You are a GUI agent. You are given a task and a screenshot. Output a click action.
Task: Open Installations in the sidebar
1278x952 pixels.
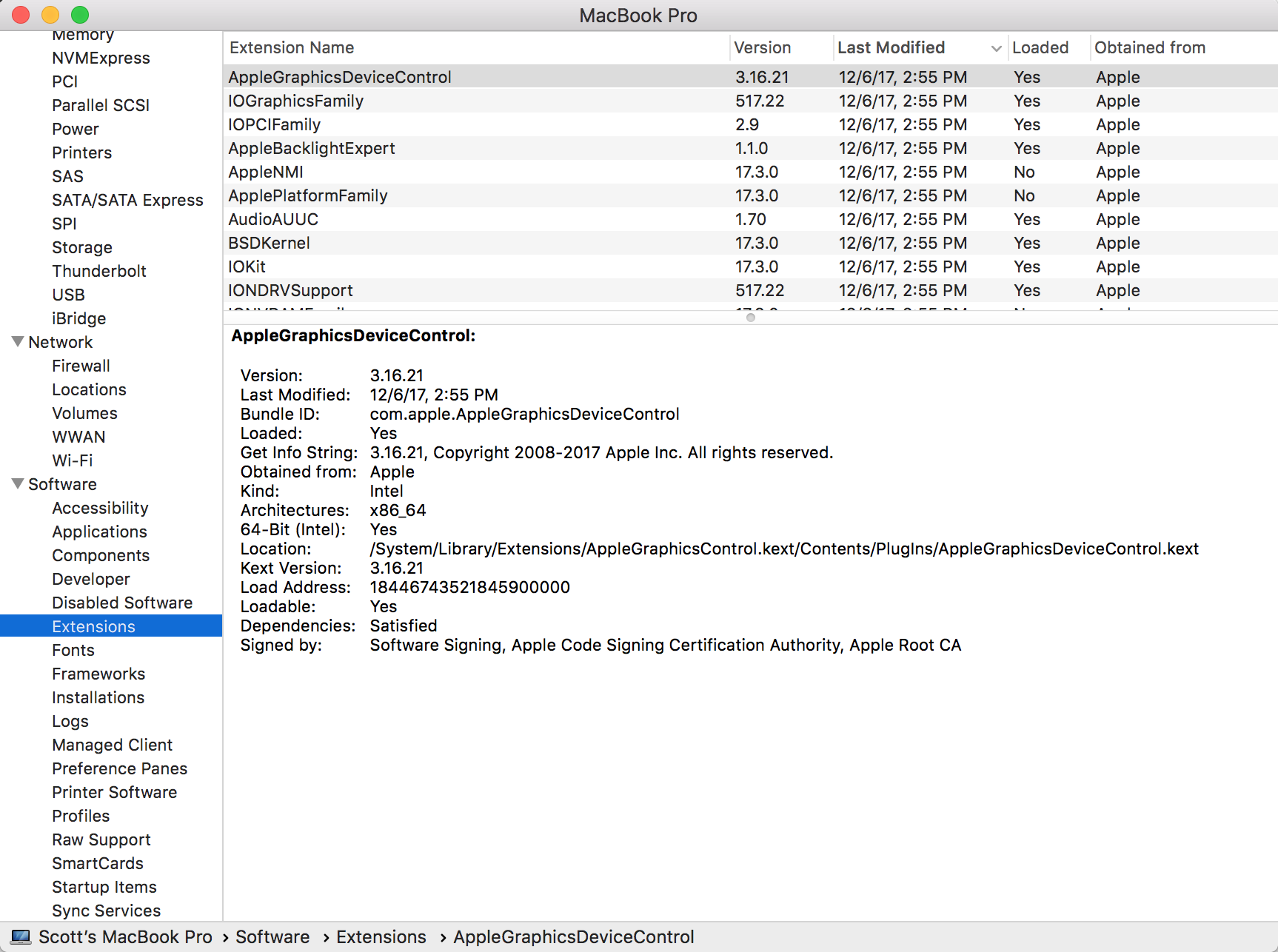point(98,697)
